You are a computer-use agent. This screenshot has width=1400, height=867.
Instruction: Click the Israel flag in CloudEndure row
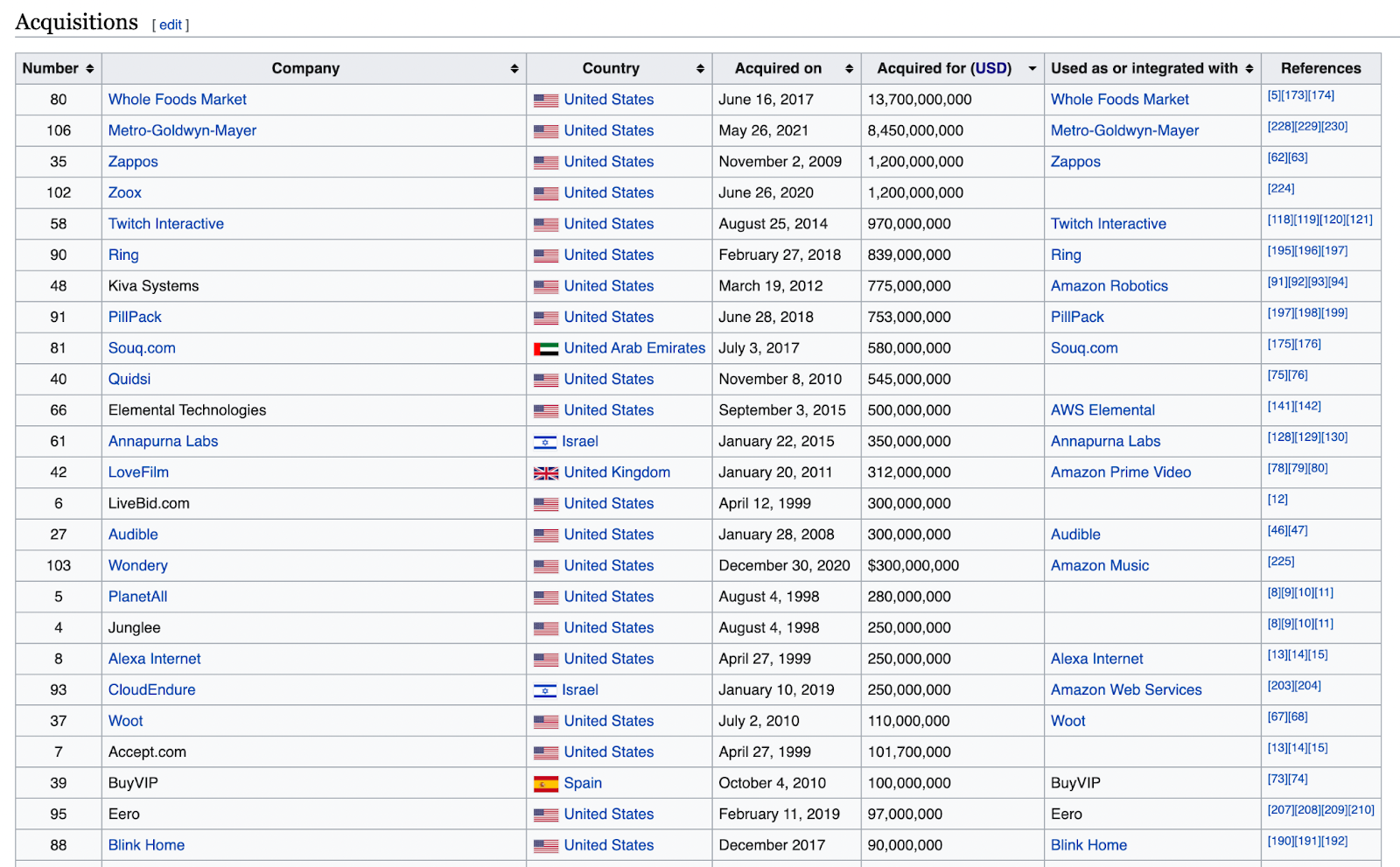(x=545, y=691)
